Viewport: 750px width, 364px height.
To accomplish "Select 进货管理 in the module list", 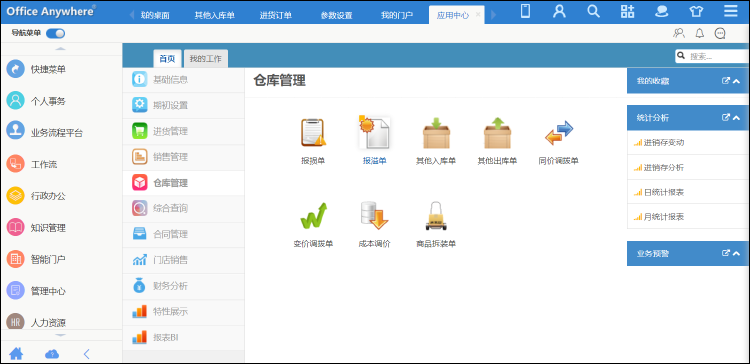I will pyautogui.click(x=183, y=131).
